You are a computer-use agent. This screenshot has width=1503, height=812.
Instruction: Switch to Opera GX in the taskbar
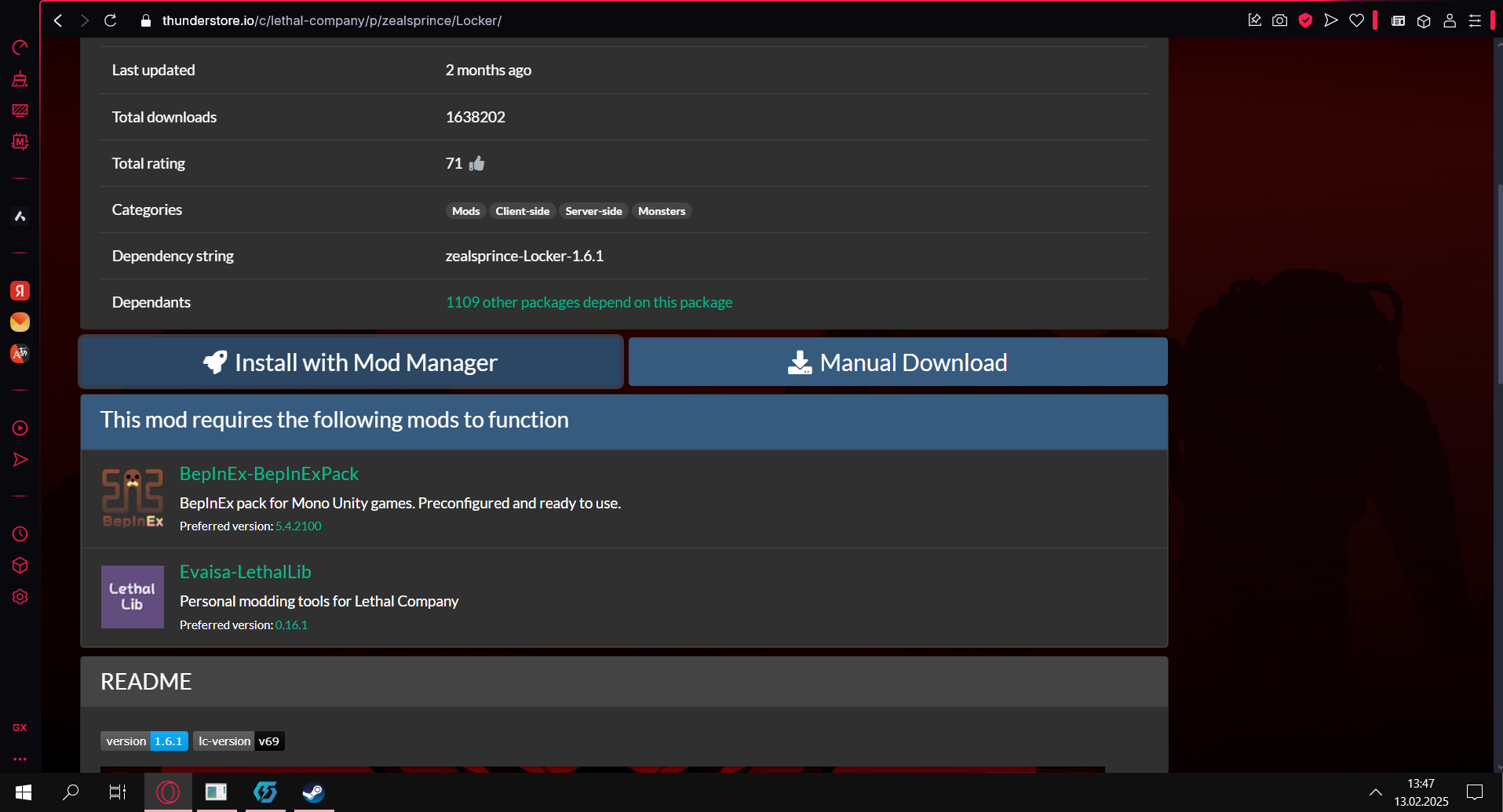point(168,792)
